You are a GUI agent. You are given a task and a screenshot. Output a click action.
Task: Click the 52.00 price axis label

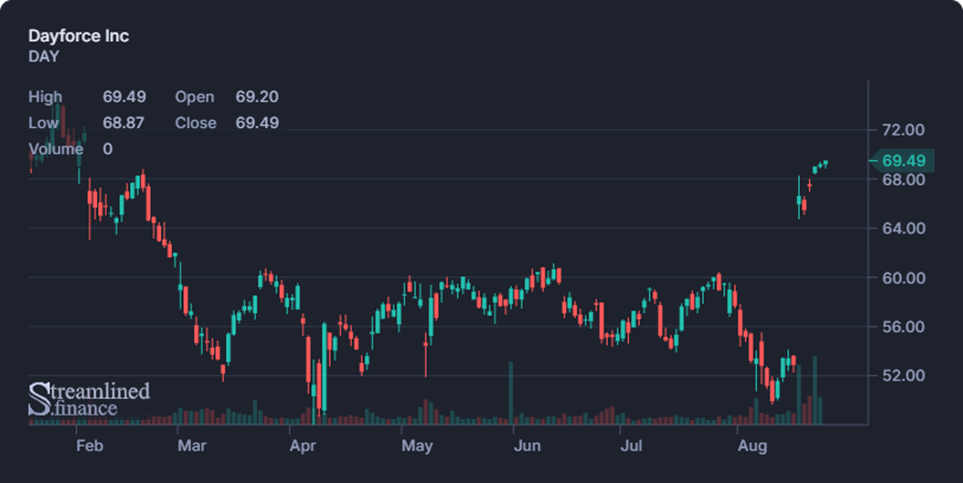click(903, 375)
